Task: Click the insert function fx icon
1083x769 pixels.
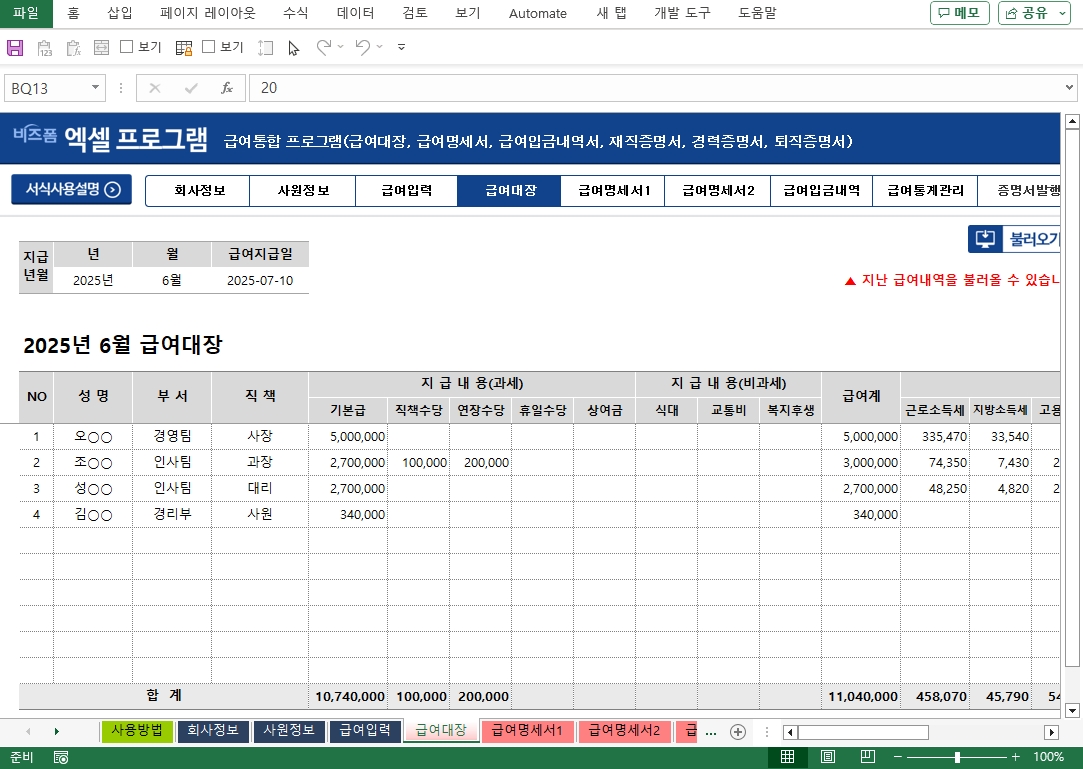Action: click(227, 88)
